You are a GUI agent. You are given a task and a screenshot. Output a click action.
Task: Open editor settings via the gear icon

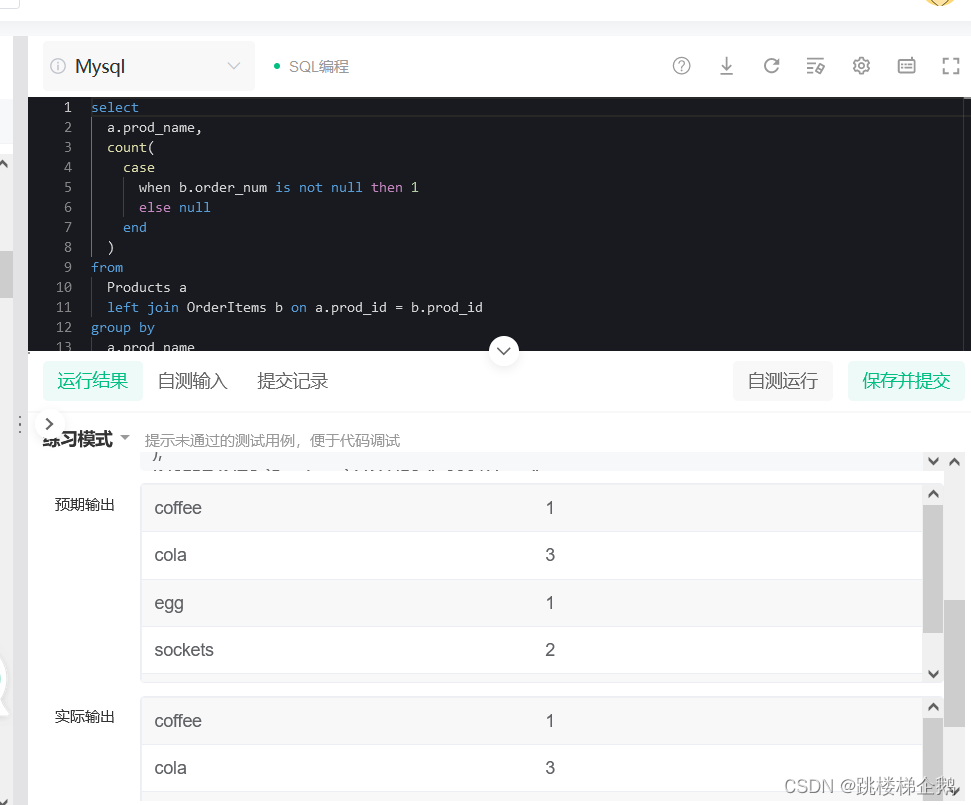pyautogui.click(x=861, y=66)
